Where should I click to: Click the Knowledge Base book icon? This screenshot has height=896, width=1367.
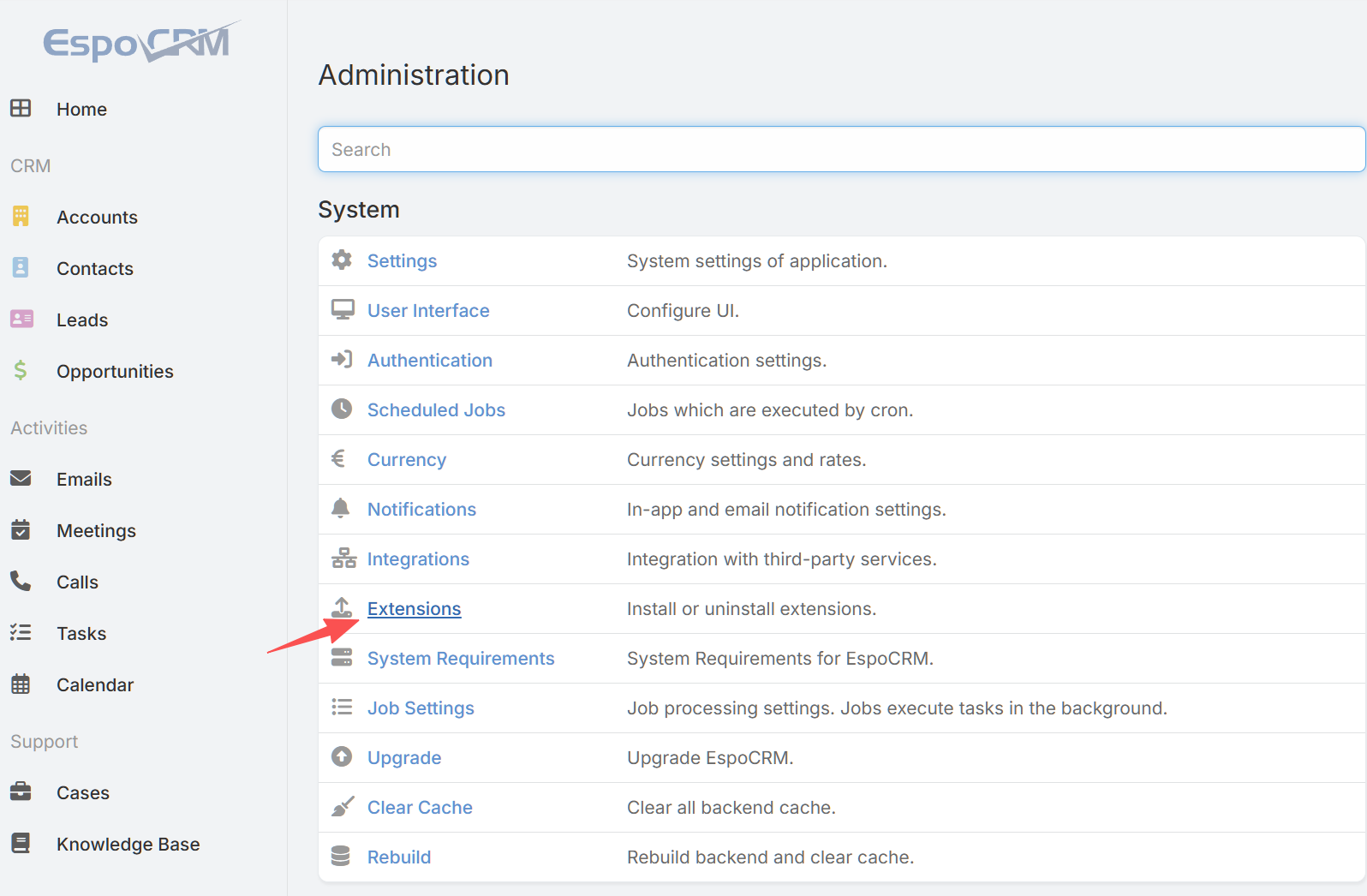(x=21, y=843)
